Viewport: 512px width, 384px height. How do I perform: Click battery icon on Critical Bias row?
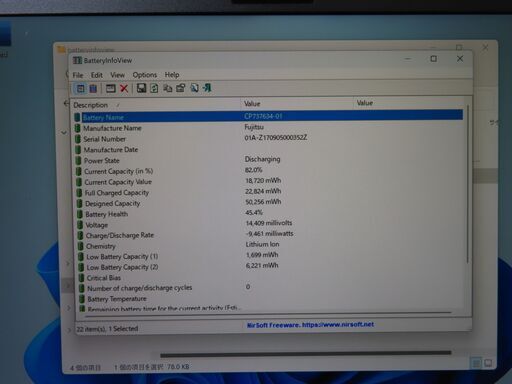pos(81,278)
